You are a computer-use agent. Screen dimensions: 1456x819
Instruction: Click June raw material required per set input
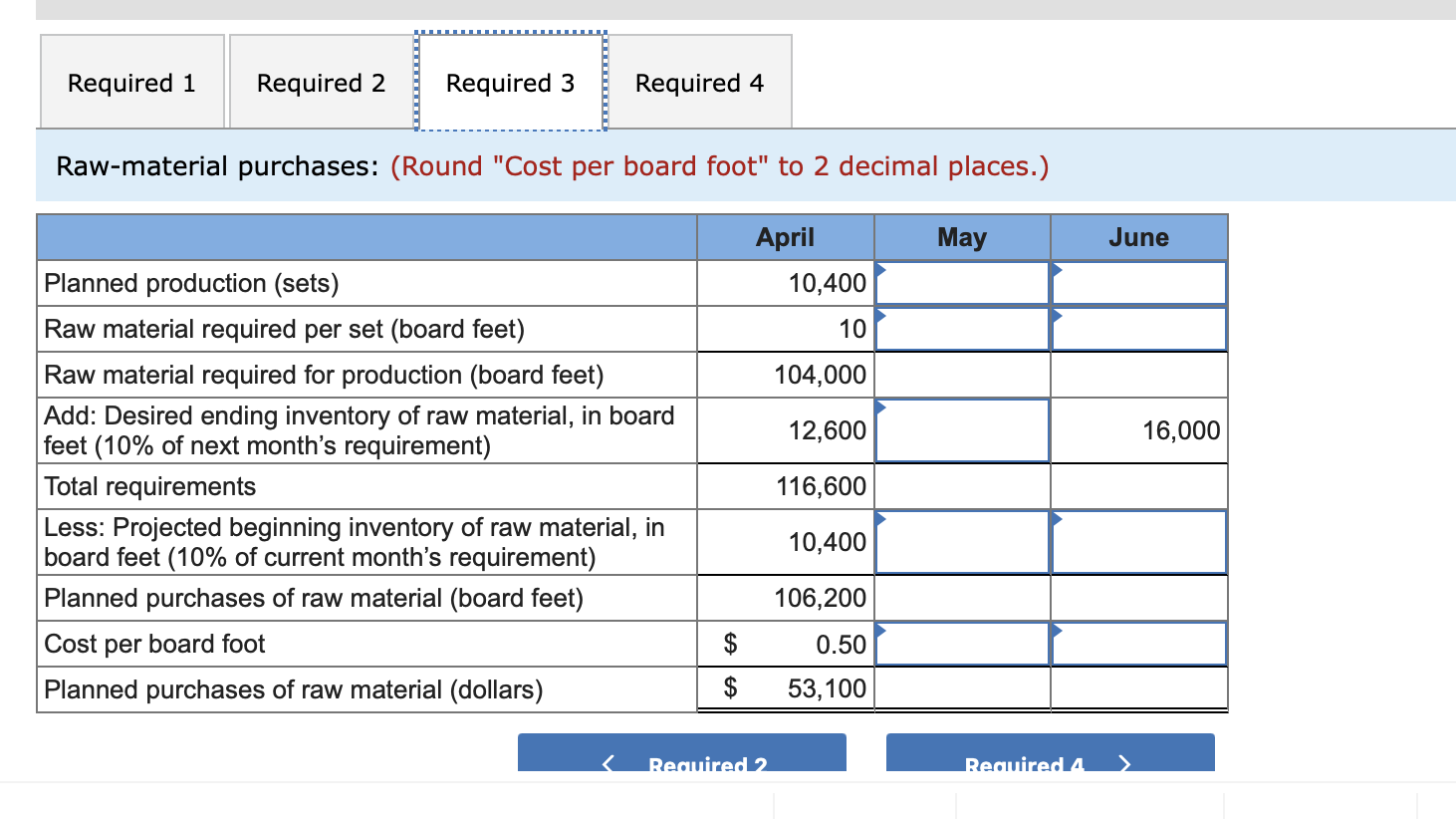pyautogui.click(x=1139, y=329)
